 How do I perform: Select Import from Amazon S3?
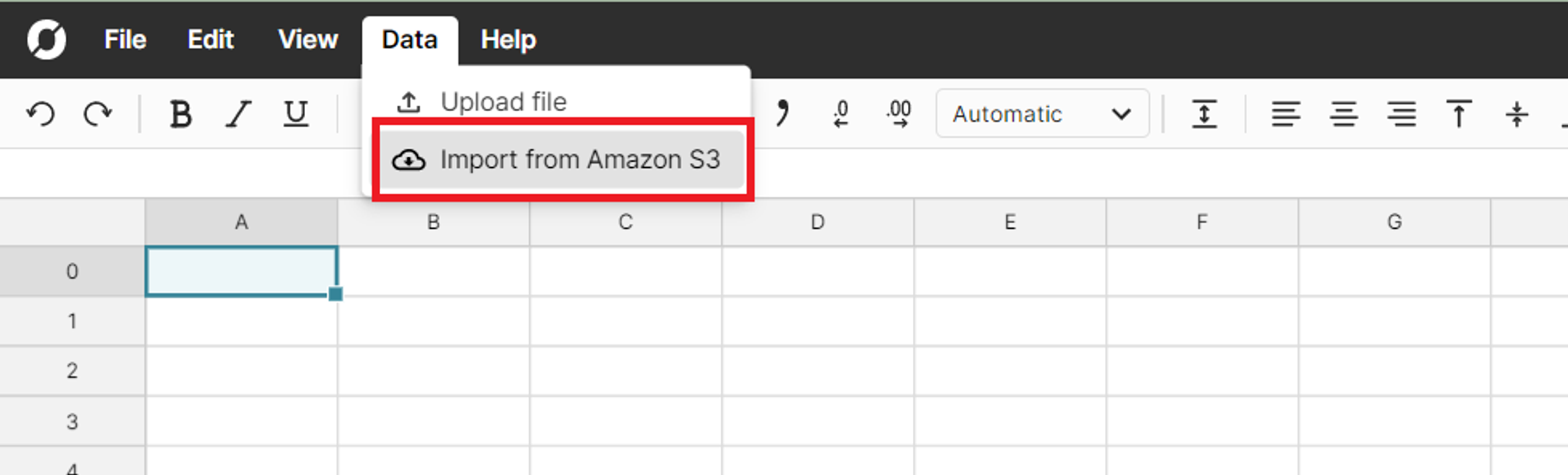563,160
